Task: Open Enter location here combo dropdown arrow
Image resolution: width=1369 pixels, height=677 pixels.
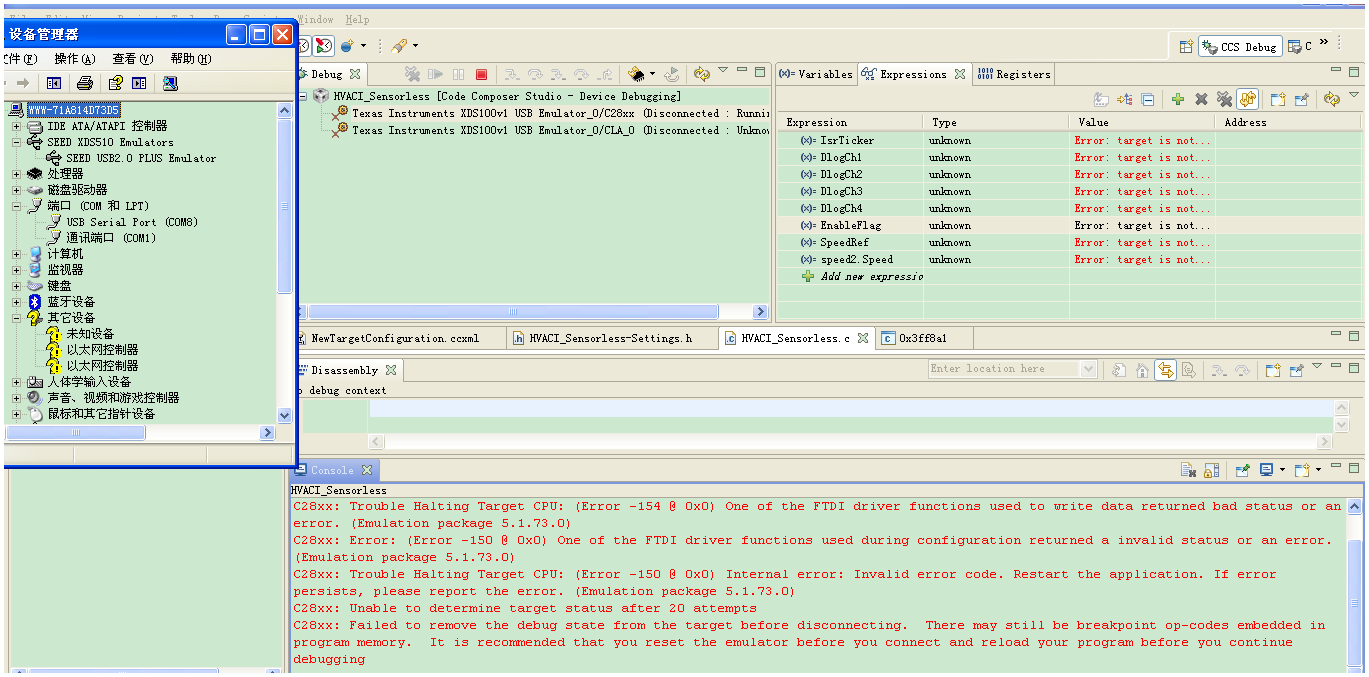Action: (x=1089, y=369)
